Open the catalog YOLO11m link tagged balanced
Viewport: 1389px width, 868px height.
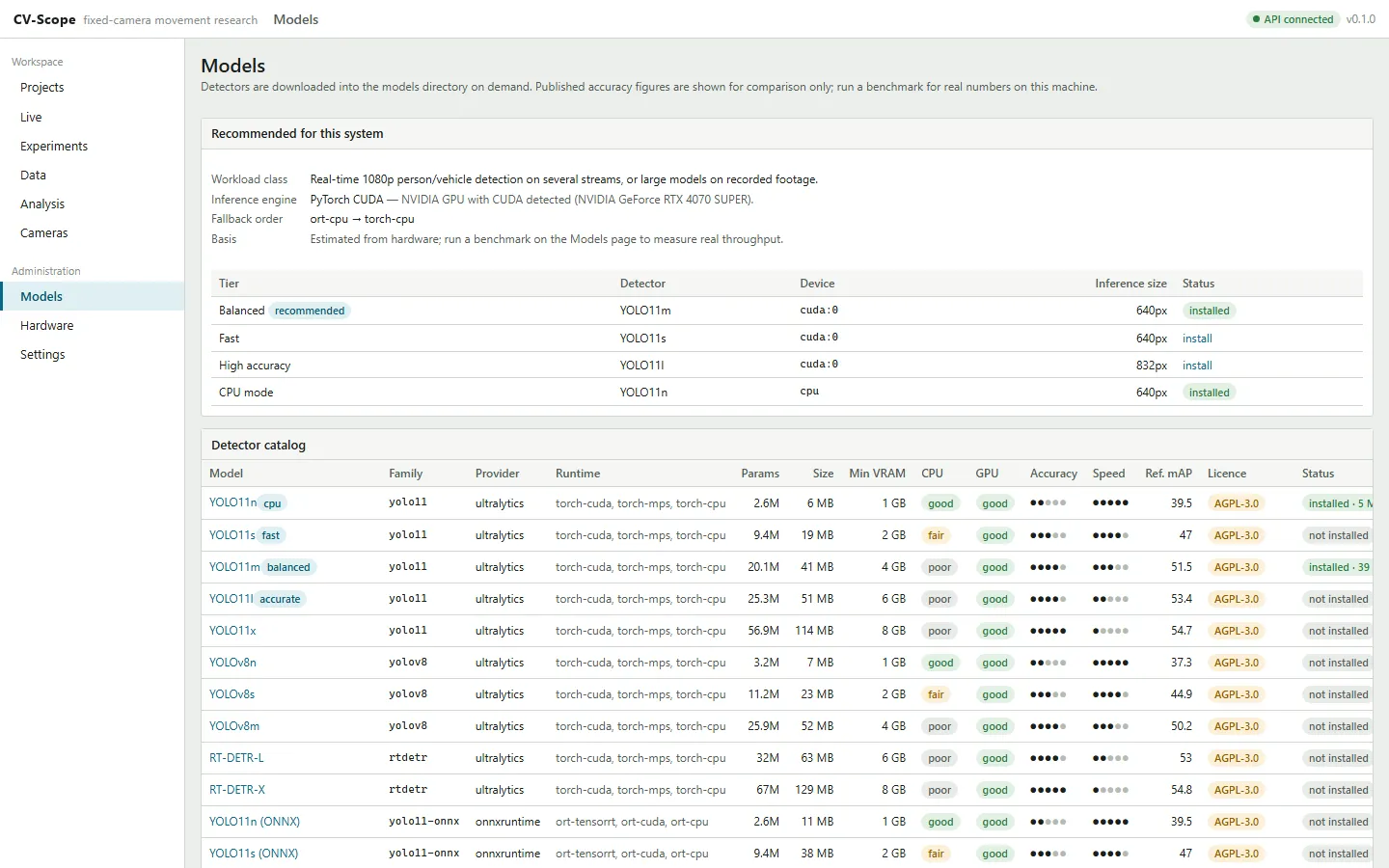[235, 567]
